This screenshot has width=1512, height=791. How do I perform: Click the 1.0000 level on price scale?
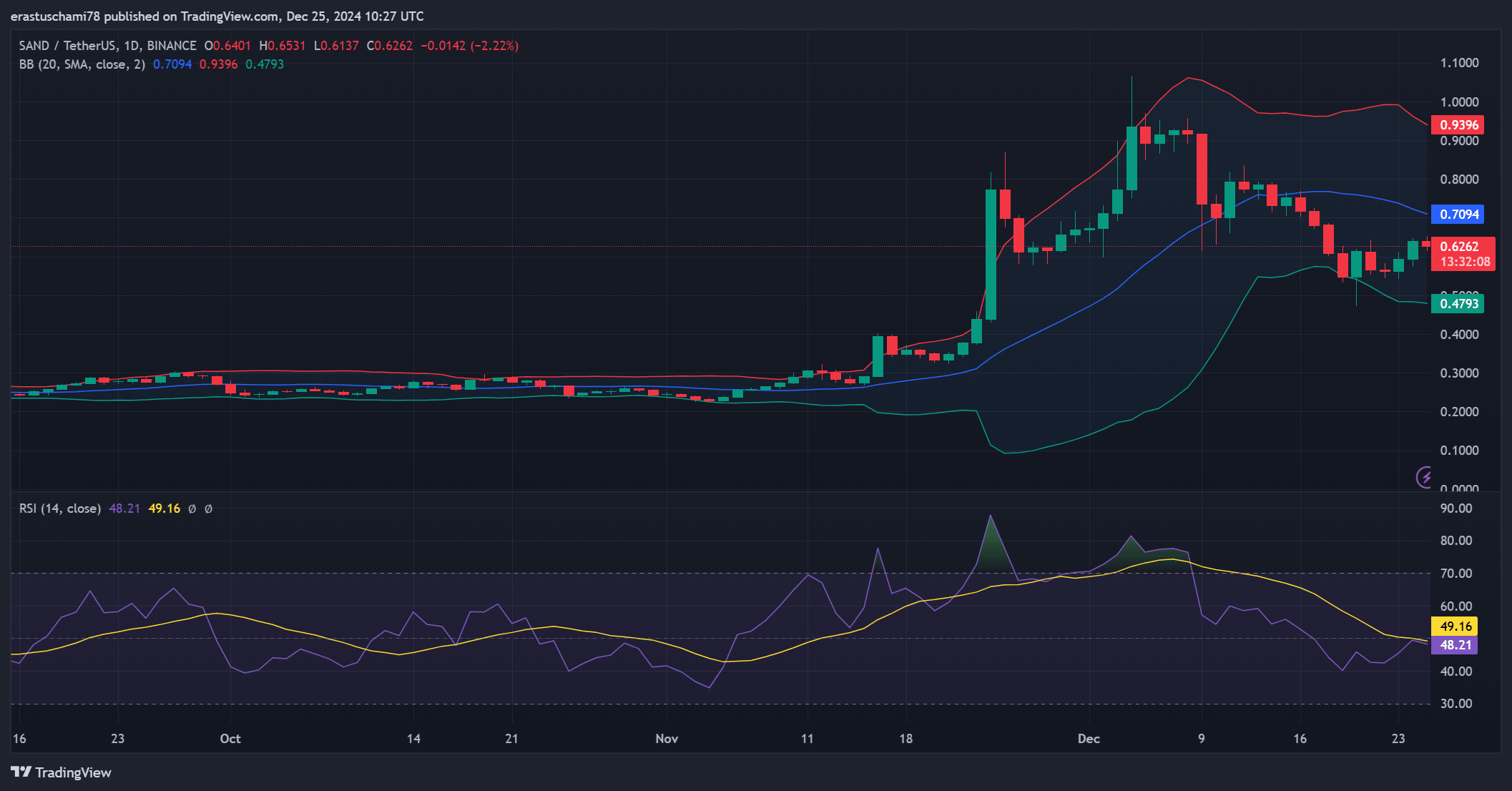pyautogui.click(x=1459, y=102)
